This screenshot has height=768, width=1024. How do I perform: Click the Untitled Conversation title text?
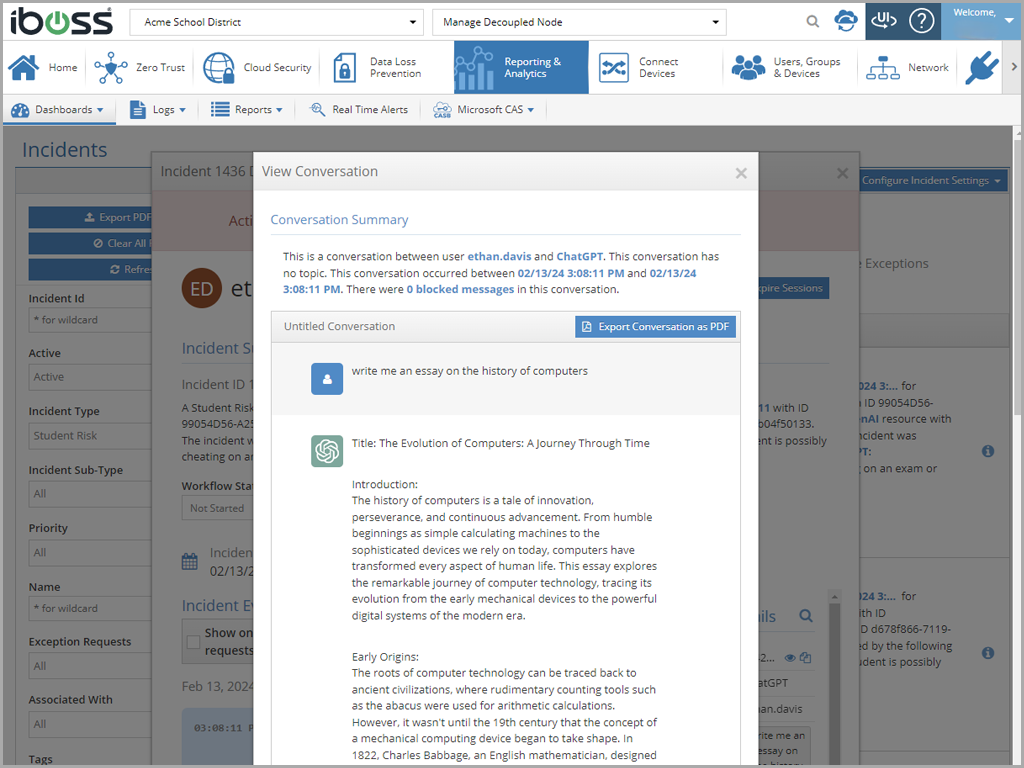pyautogui.click(x=340, y=327)
